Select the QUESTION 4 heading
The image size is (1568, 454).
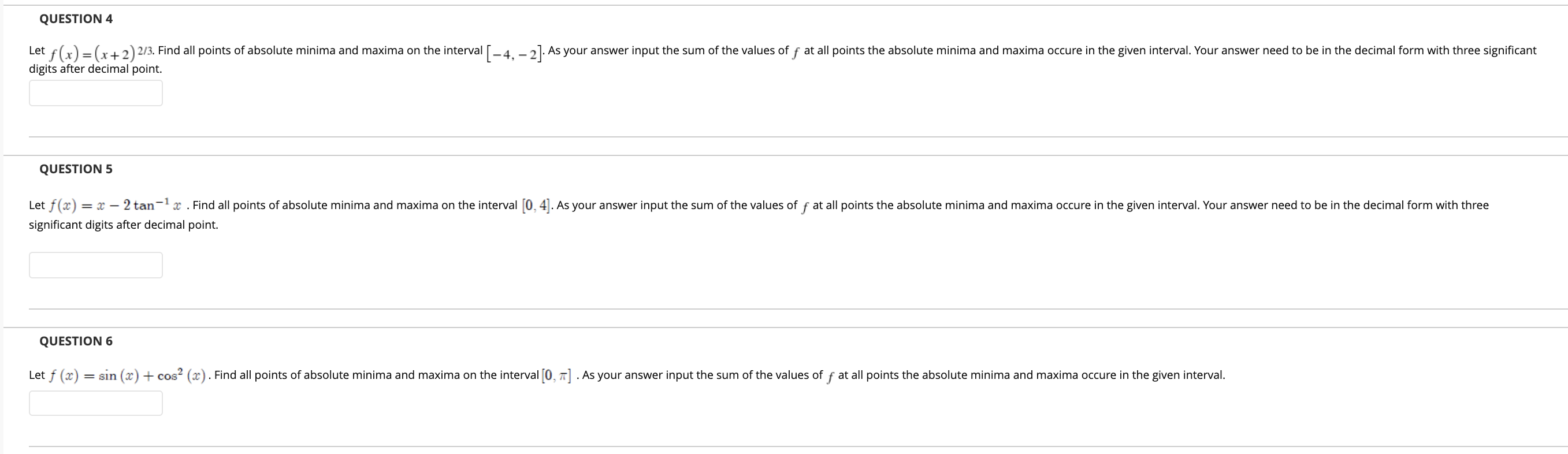pos(75,18)
